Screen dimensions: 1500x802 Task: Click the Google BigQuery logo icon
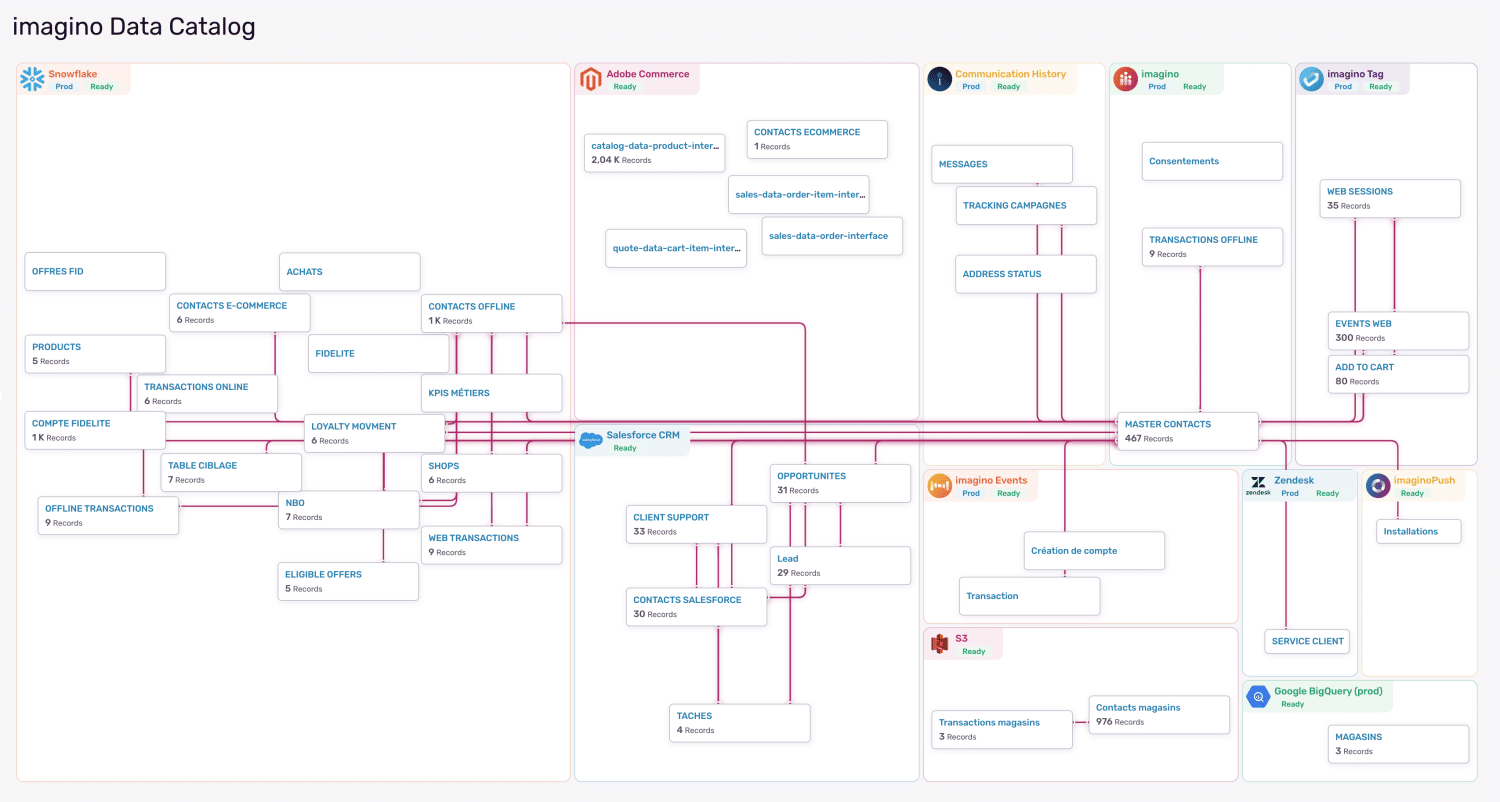point(1258,697)
